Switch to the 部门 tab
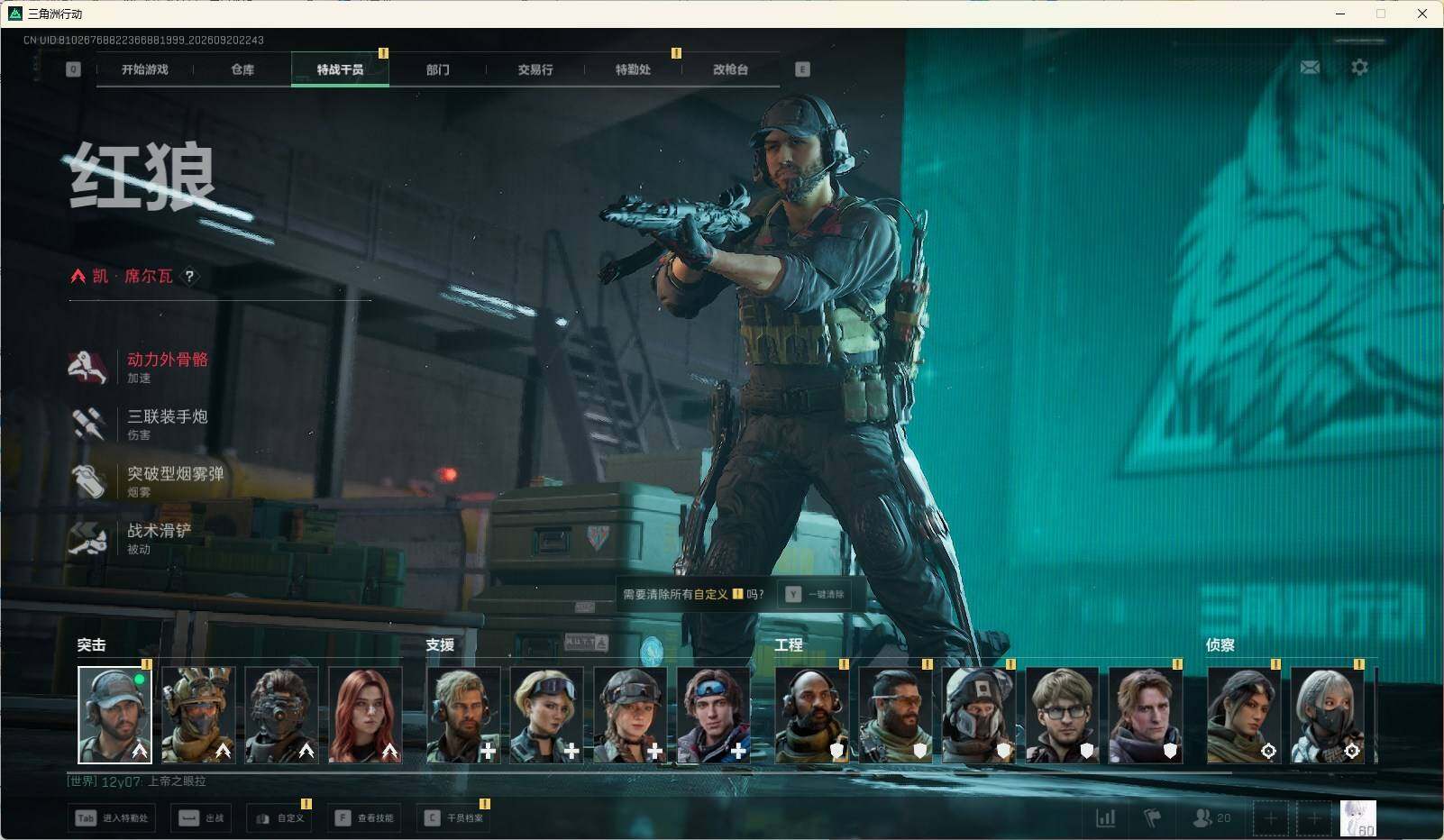This screenshot has width=1444, height=840. [438, 69]
